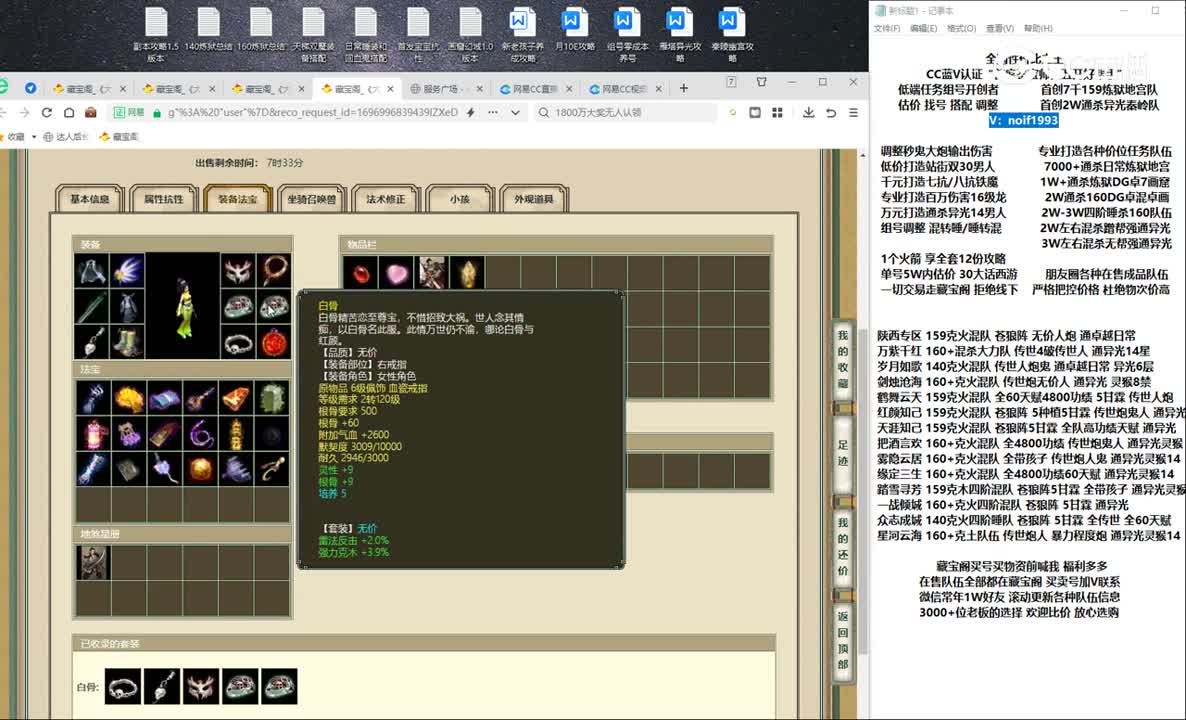Viewport: 1186px width, 720px height.
Task: Switch to the 坐骑召唤兽 tab
Action: [x=312, y=199]
